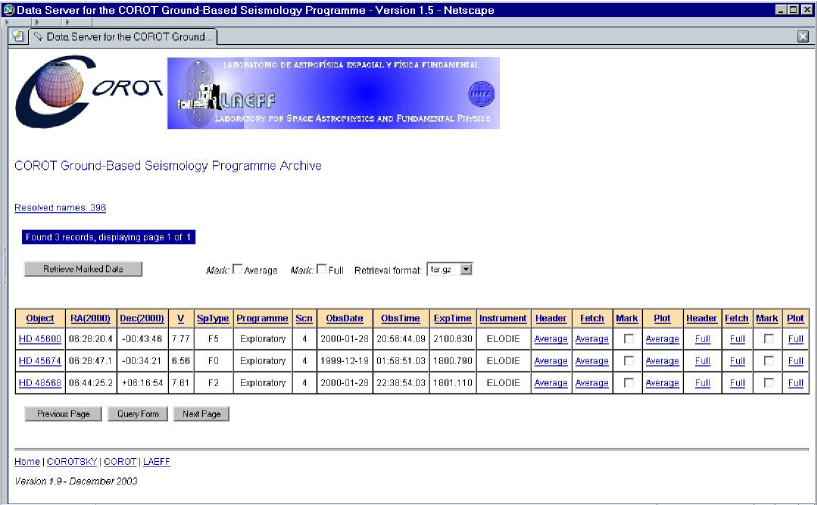Fetch the Average spectrum for HD 45674
Viewport: 817px width, 505px height.
592,361
